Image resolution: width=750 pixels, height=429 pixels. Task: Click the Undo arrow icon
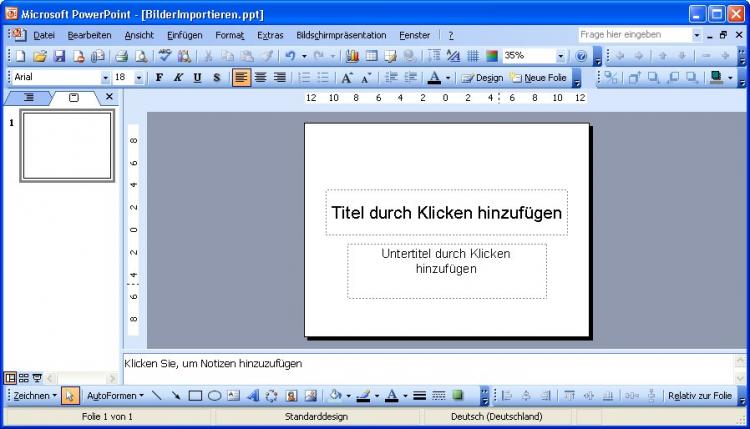pyautogui.click(x=290, y=57)
